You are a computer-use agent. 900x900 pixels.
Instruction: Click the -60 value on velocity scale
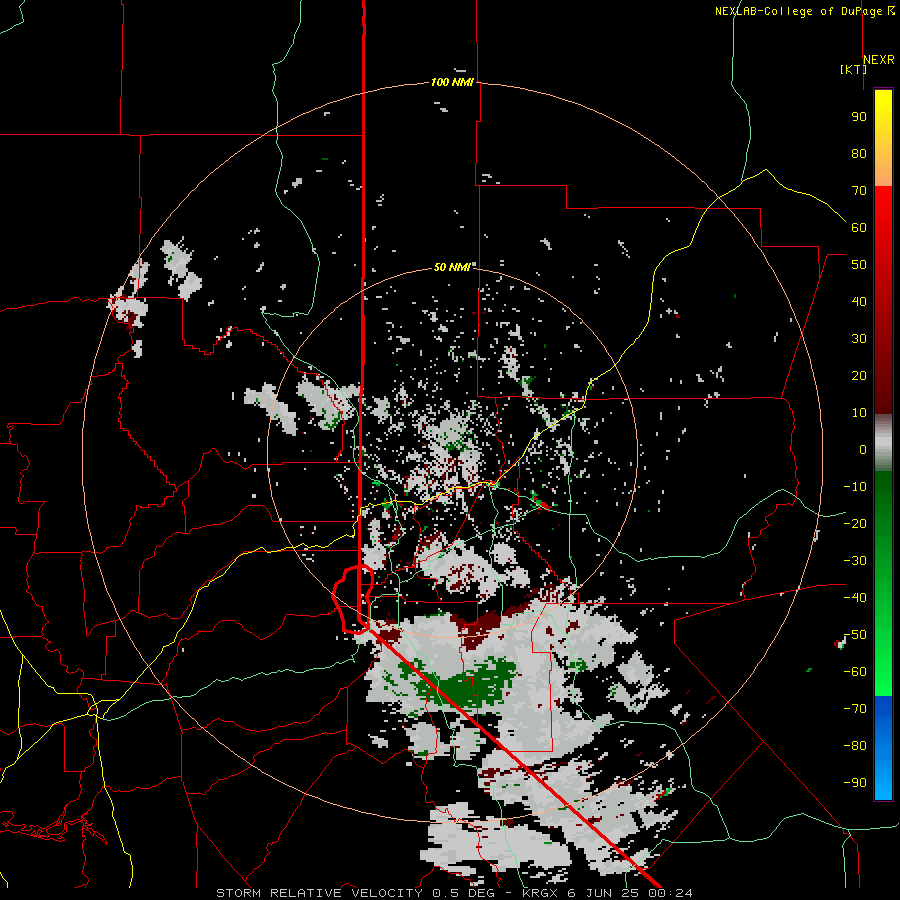[855, 672]
